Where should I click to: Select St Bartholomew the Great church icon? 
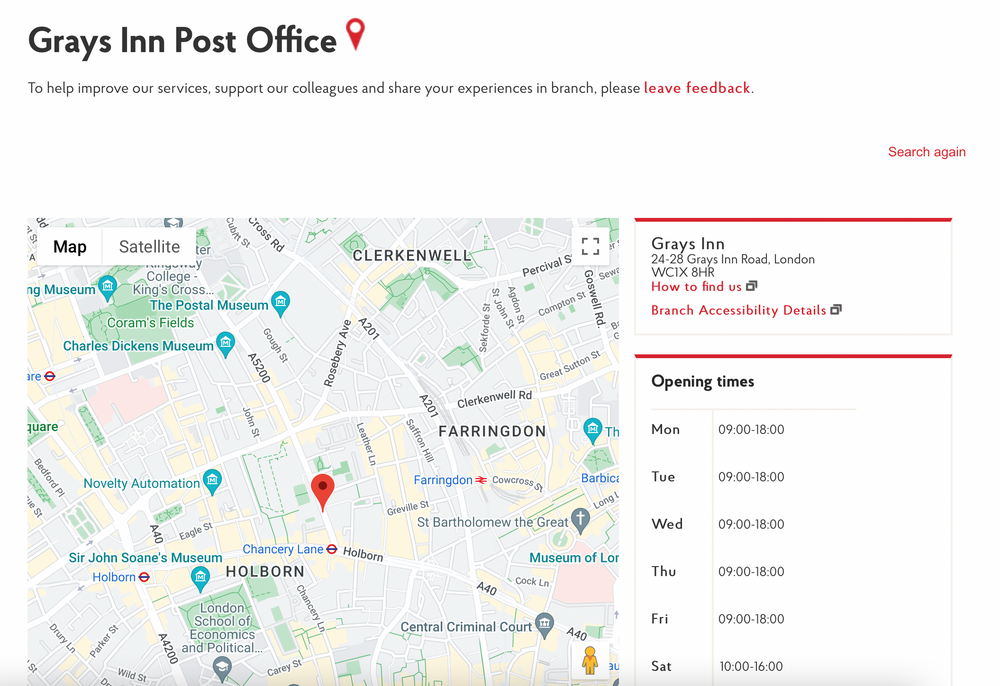(x=580, y=520)
